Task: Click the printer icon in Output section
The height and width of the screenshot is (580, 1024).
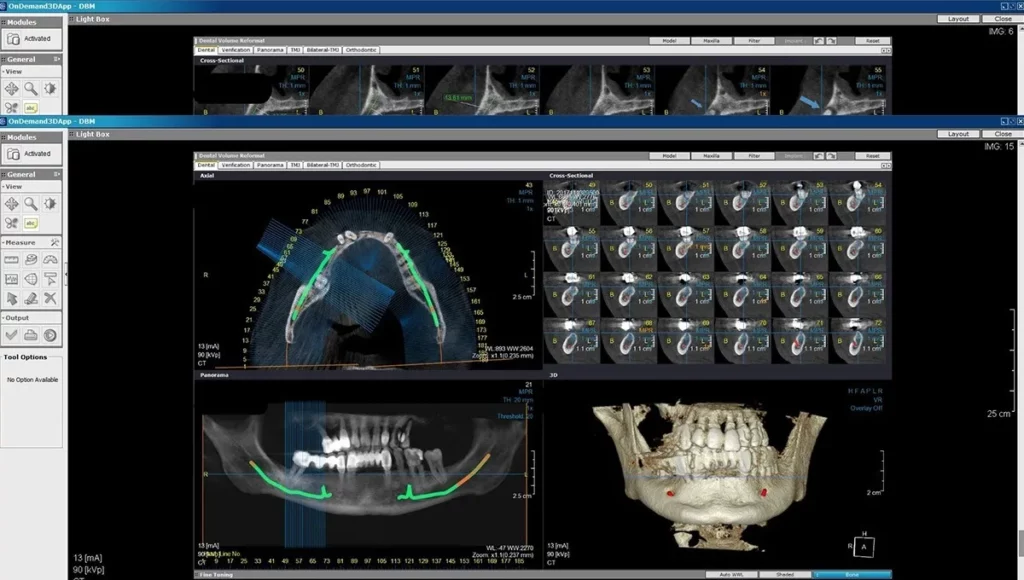Action: [x=31, y=335]
